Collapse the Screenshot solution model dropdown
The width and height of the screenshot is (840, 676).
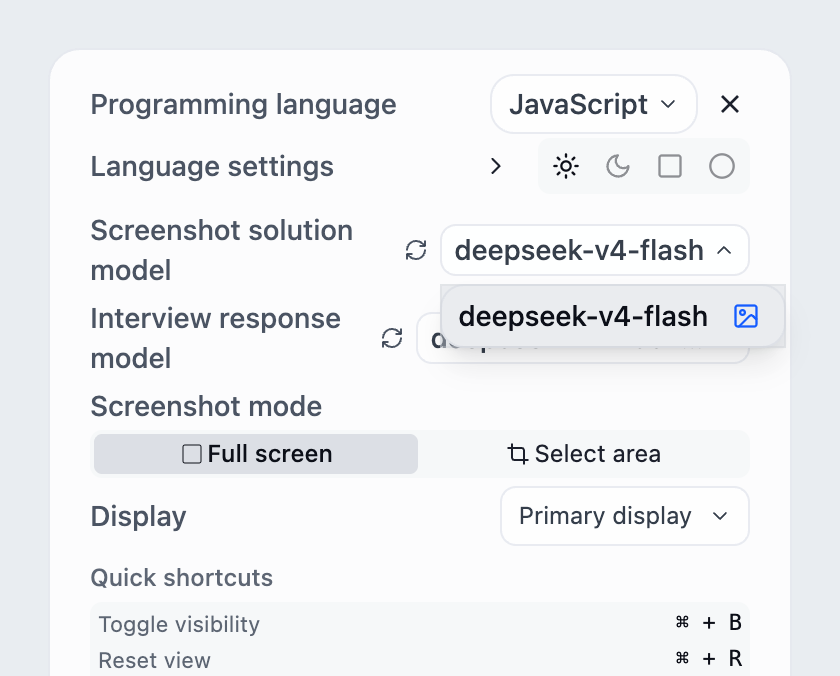tap(595, 250)
